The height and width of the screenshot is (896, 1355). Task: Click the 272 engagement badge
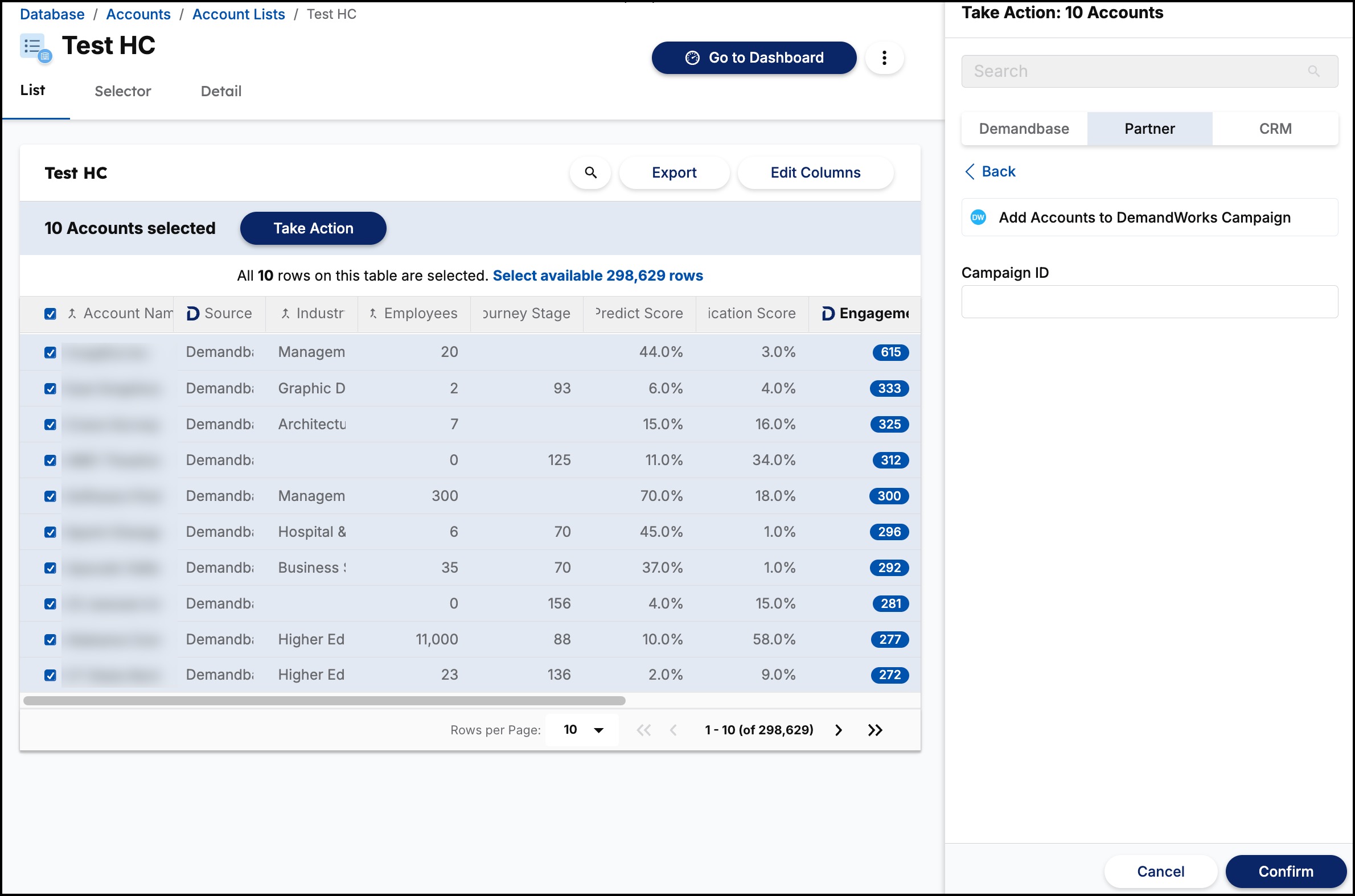tap(890, 675)
